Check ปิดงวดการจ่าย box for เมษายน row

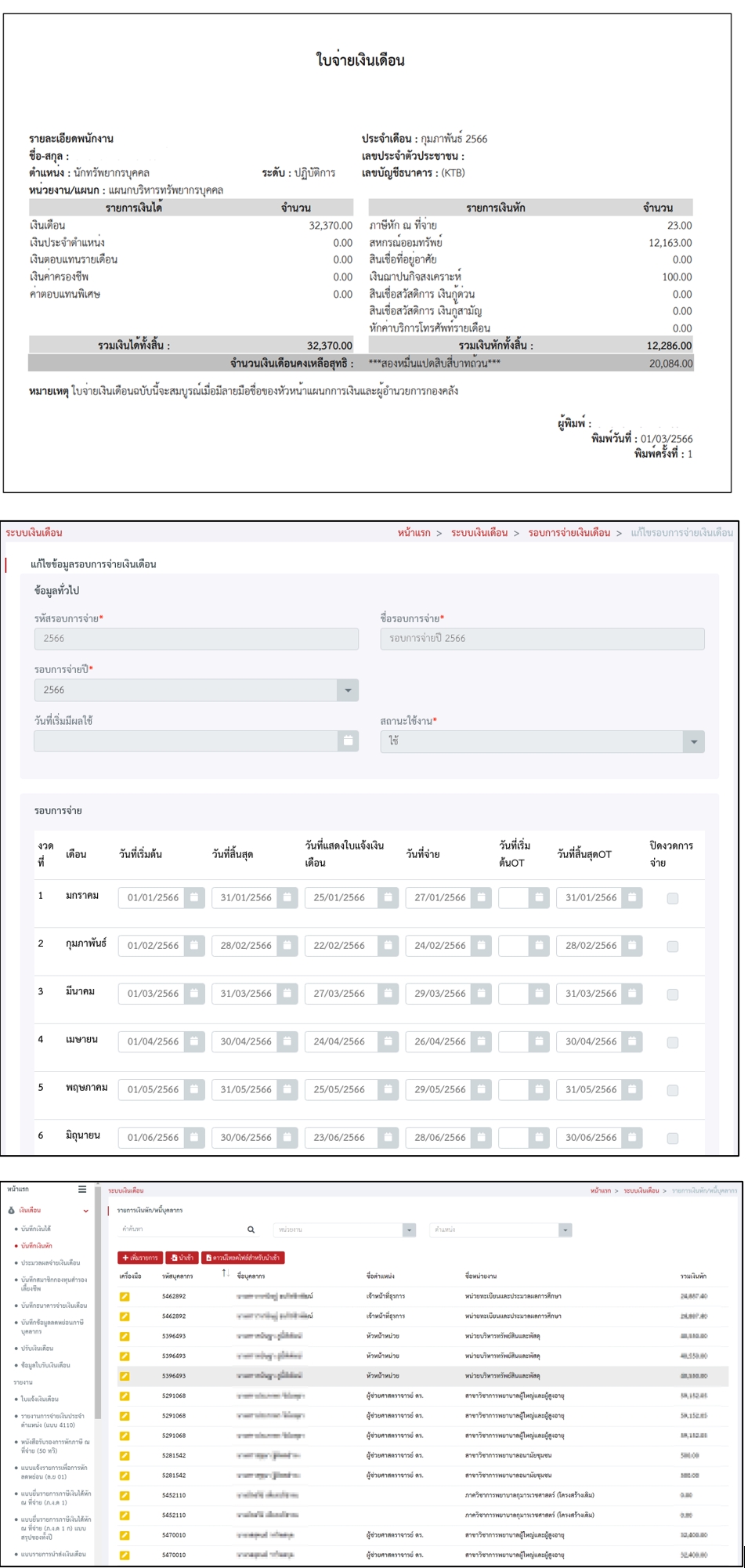point(673,1042)
